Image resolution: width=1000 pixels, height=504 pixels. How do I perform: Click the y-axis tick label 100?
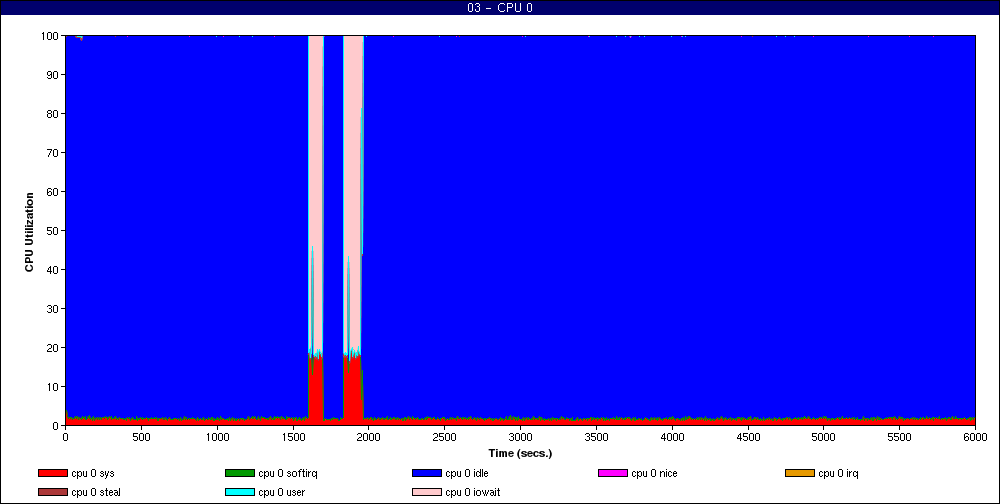(52, 36)
